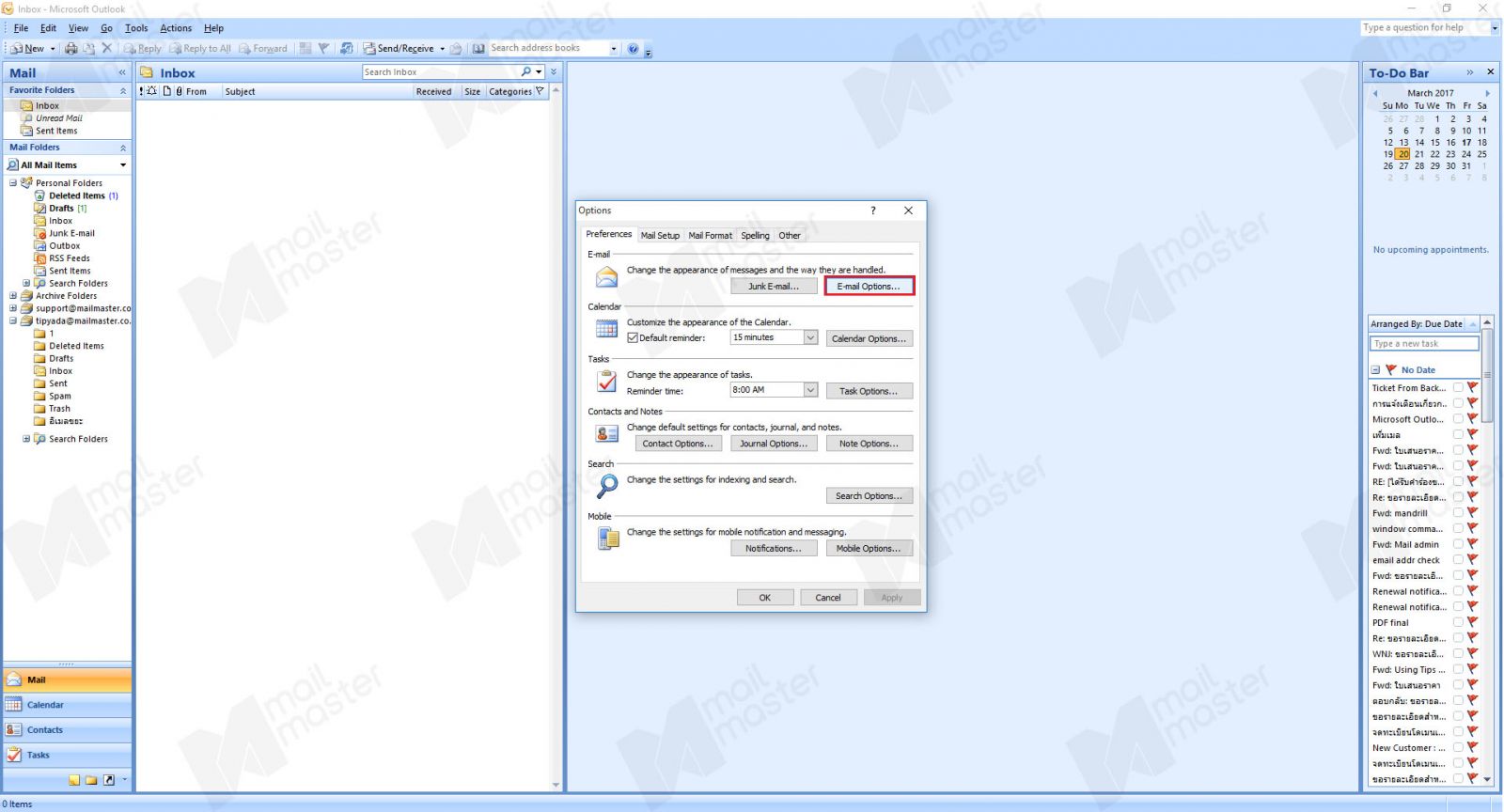This screenshot has width=1504, height=812.
Task: Click the Type a new task field
Action: [1424, 344]
